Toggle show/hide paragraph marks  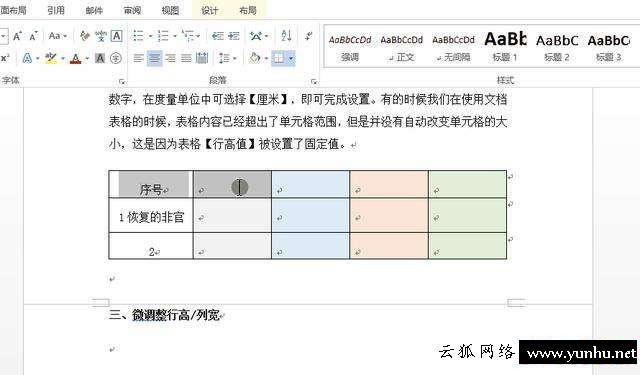pos(309,36)
